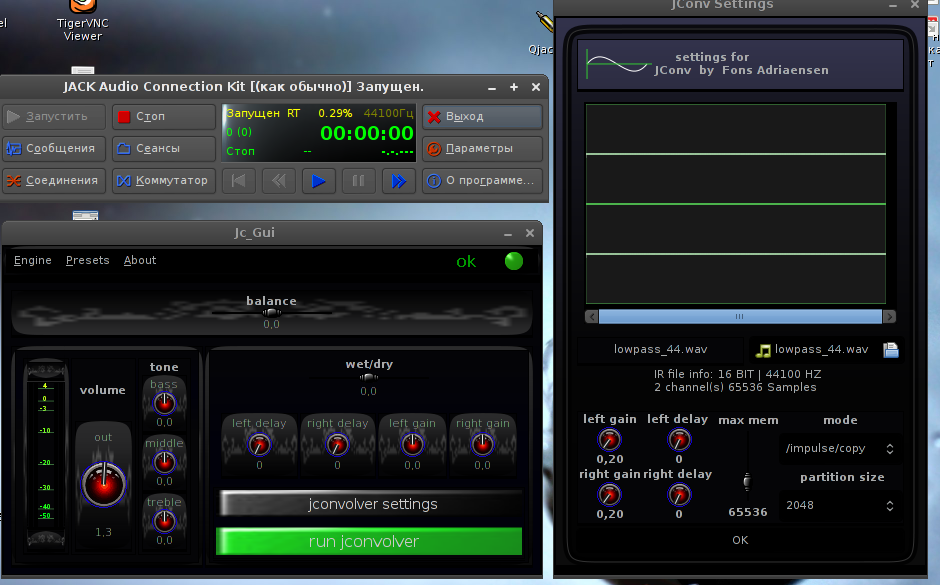Open the lowpass_44.wav file chooser button
Image resolution: width=940 pixels, height=585 pixels.
pos(827,349)
